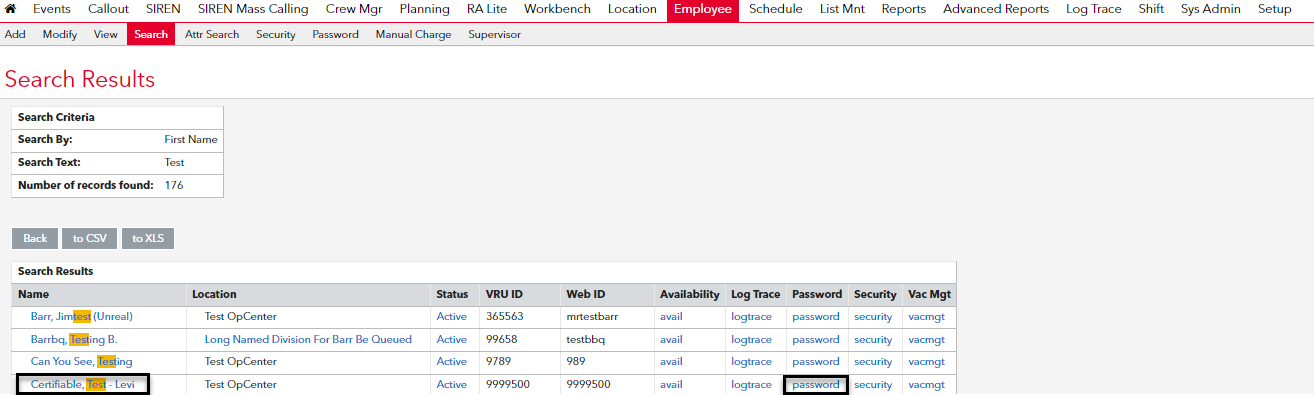Open vacmgt link for Certifiable row

point(926,385)
